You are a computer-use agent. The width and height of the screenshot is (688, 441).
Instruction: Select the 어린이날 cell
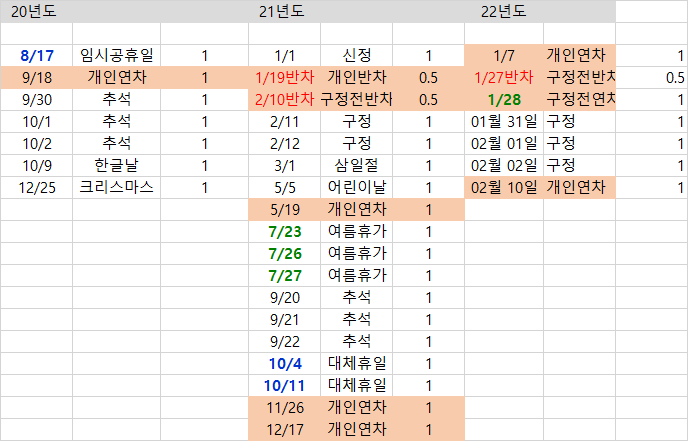coord(356,187)
